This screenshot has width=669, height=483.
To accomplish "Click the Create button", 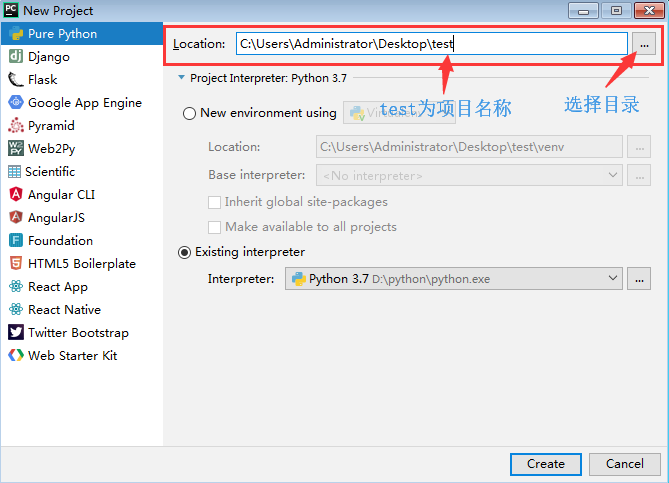I will click(546, 464).
